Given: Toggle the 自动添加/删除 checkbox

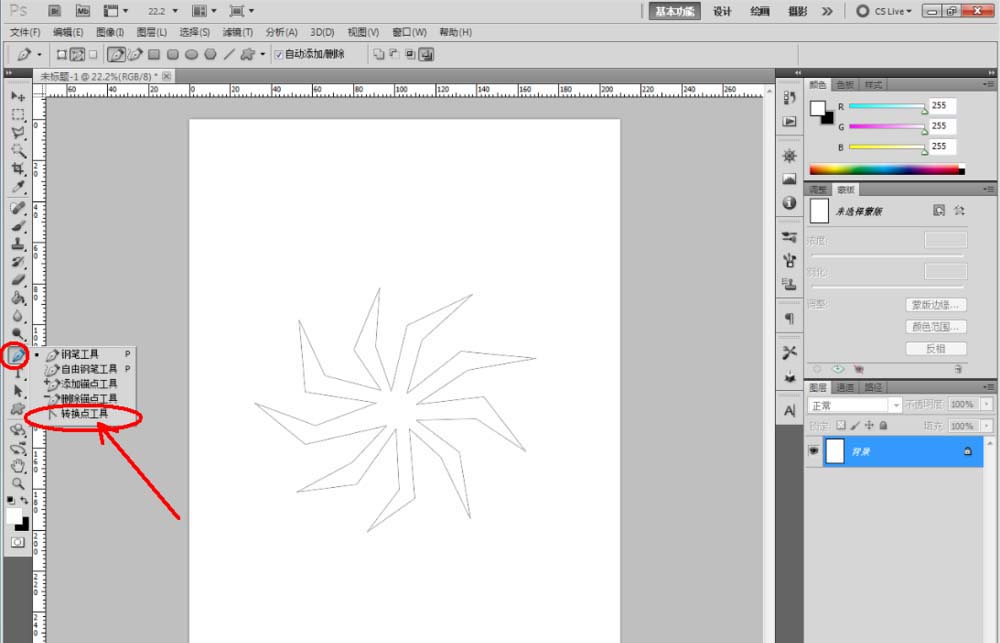Looking at the screenshot, I should 279,54.
